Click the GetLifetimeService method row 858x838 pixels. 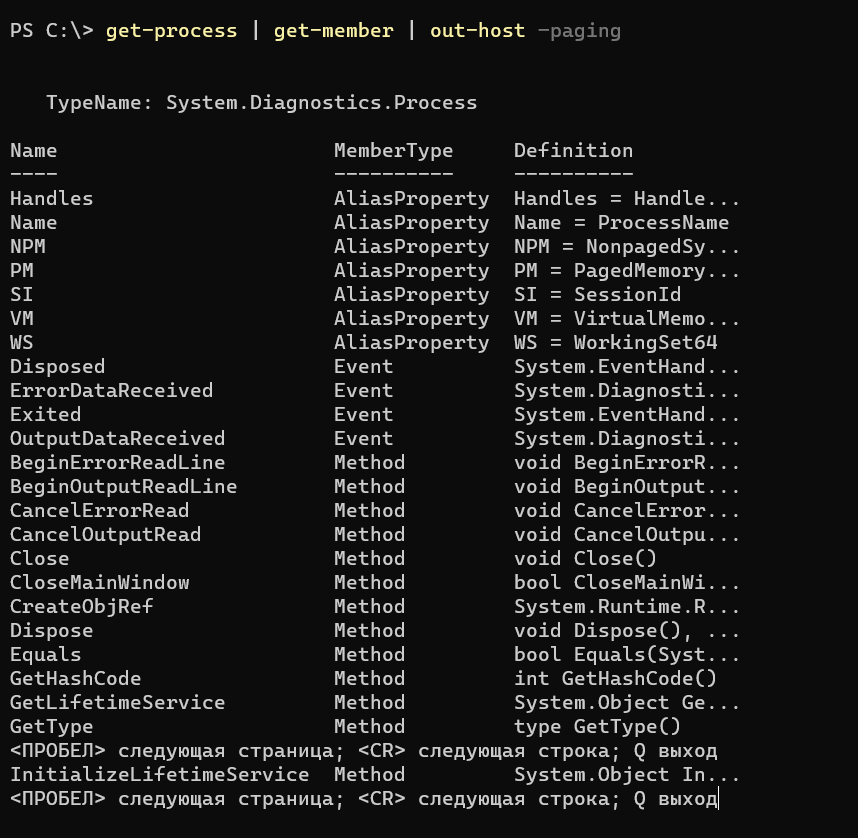[375, 703]
